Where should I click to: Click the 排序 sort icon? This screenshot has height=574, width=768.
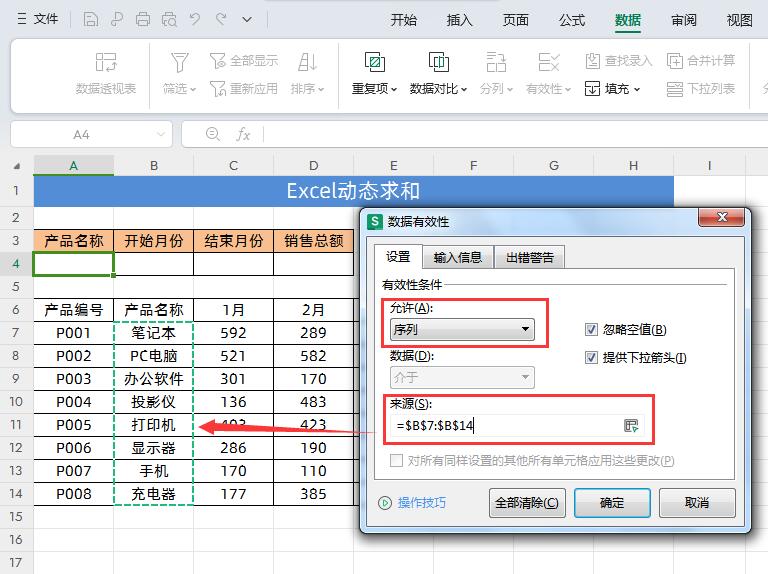point(308,62)
